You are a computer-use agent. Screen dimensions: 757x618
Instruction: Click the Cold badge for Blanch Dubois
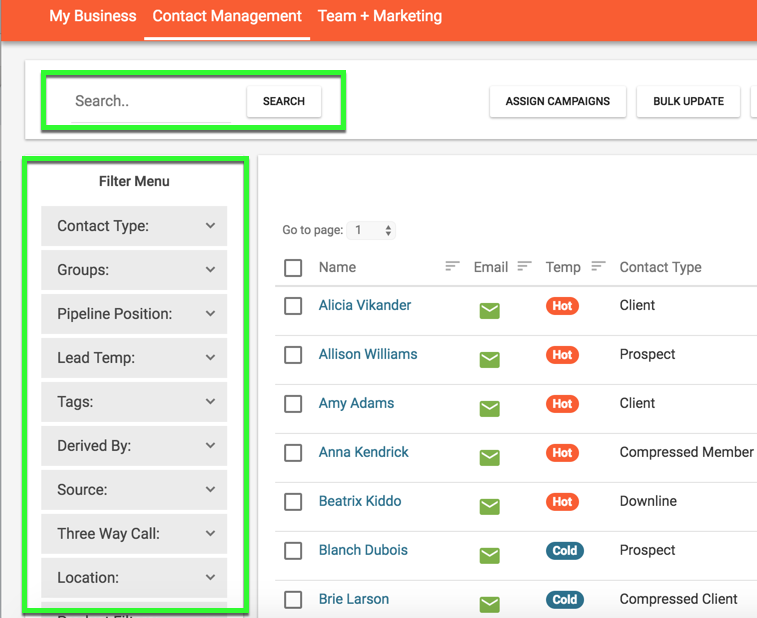click(564, 551)
